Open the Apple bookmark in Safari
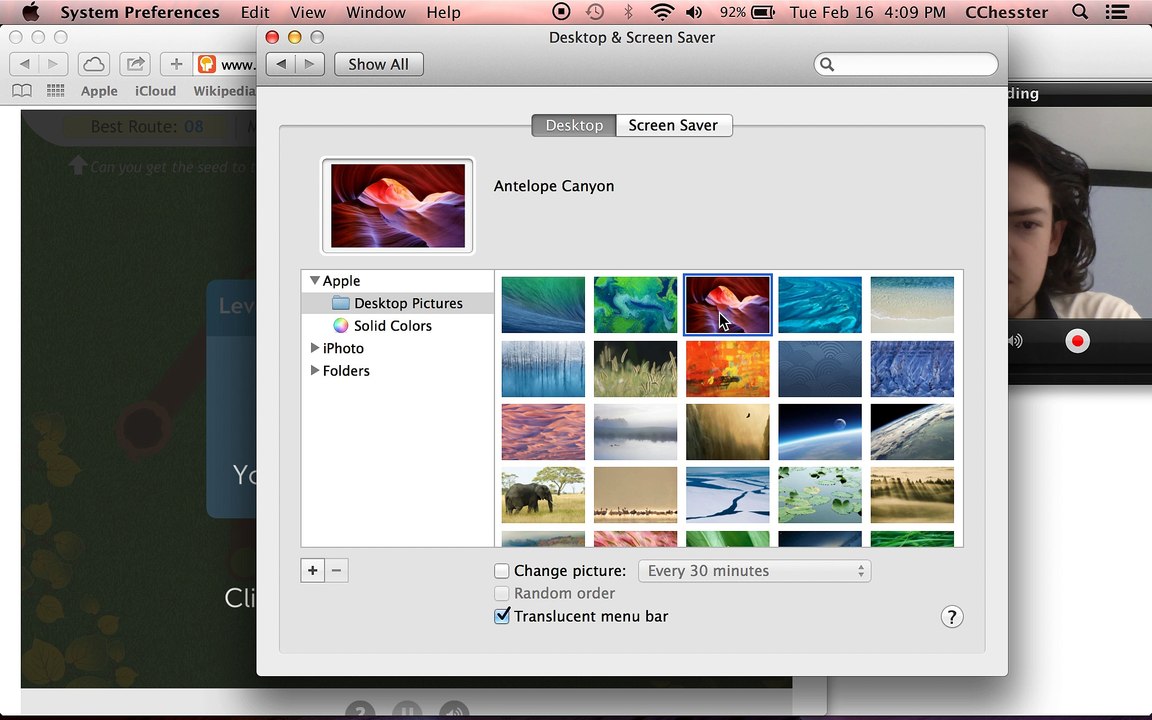The image size is (1152, 720). tap(99, 90)
